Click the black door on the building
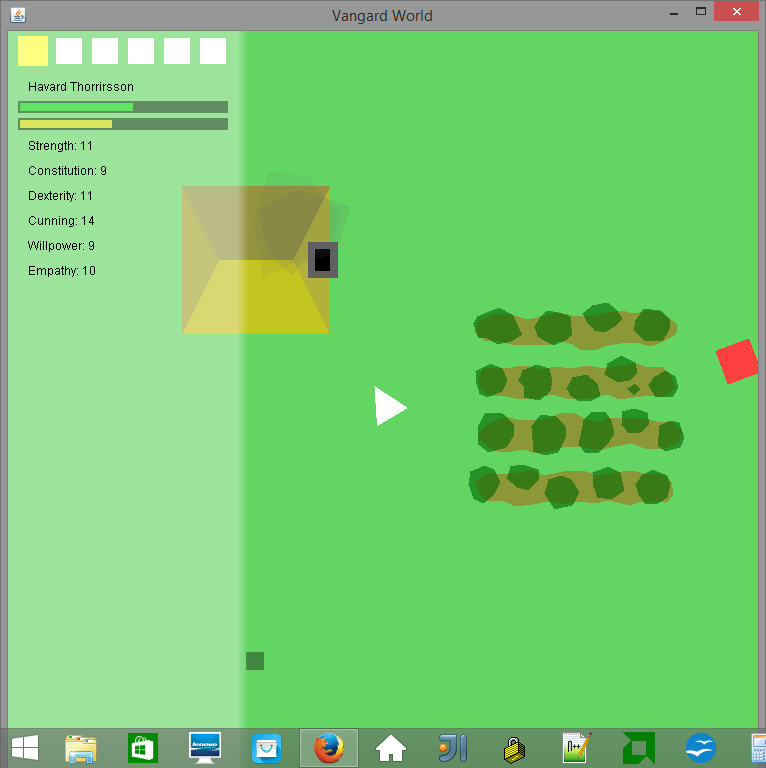This screenshot has height=768, width=766. 322,260
